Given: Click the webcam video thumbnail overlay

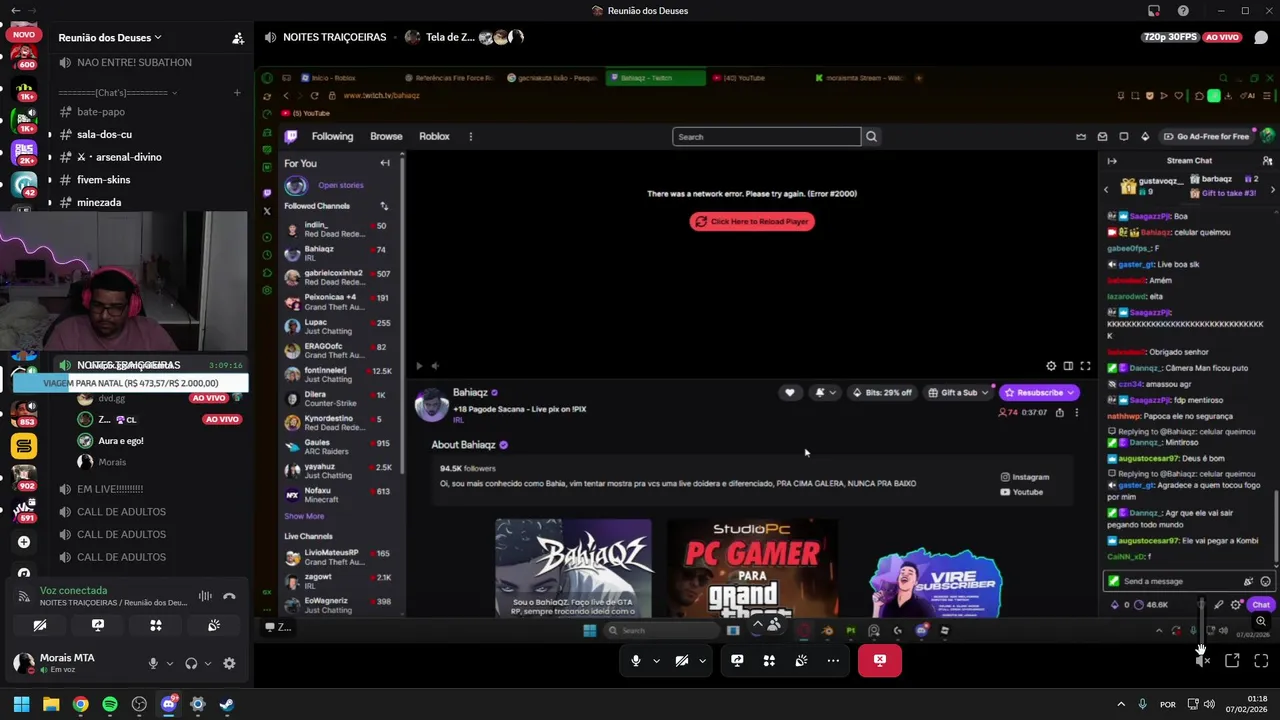Looking at the screenshot, I should (x=124, y=280).
